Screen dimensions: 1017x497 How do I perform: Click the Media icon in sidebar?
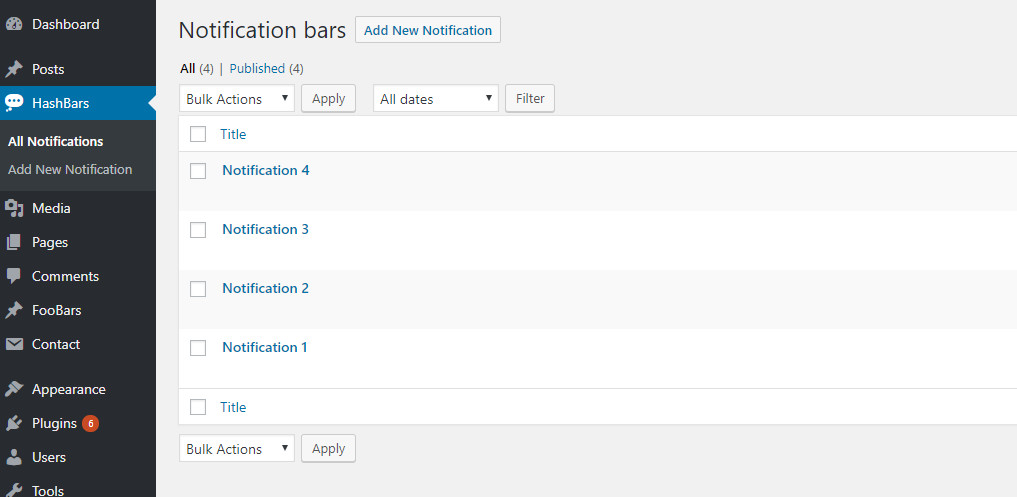click(x=14, y=208)
